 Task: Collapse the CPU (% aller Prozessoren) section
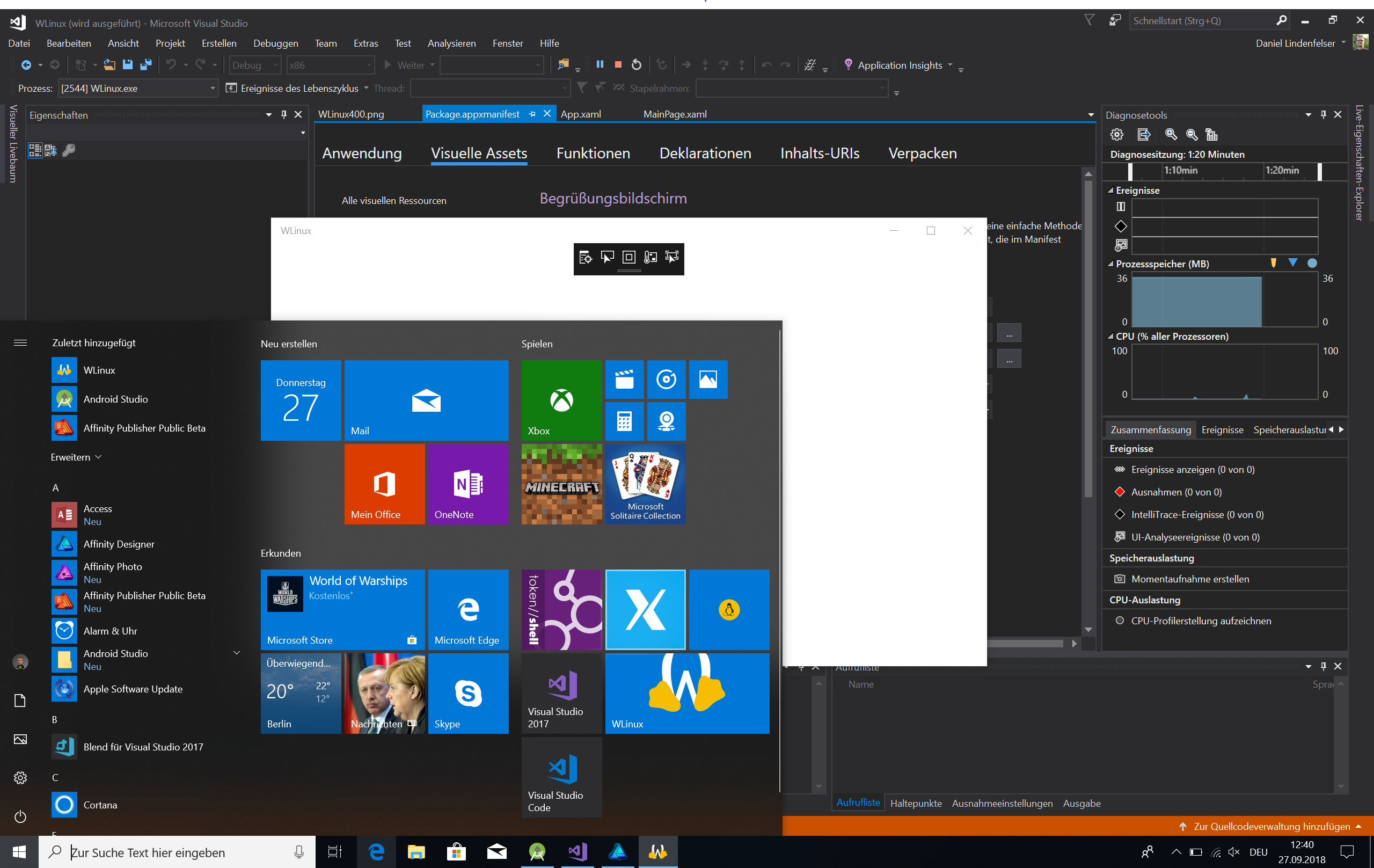(1110, 336)
